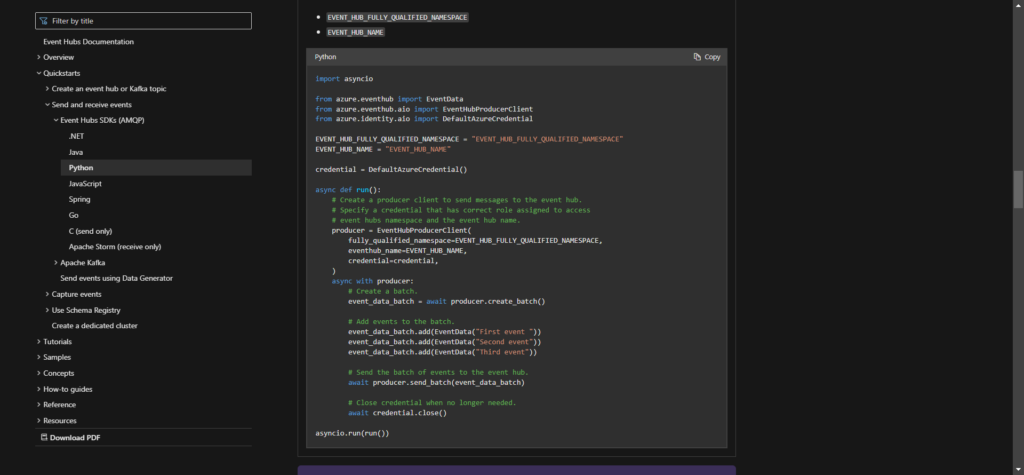The width and height of the screenshot is (1024, 475).
Task: Click the filter icon in search box
Action: (44, 20)
